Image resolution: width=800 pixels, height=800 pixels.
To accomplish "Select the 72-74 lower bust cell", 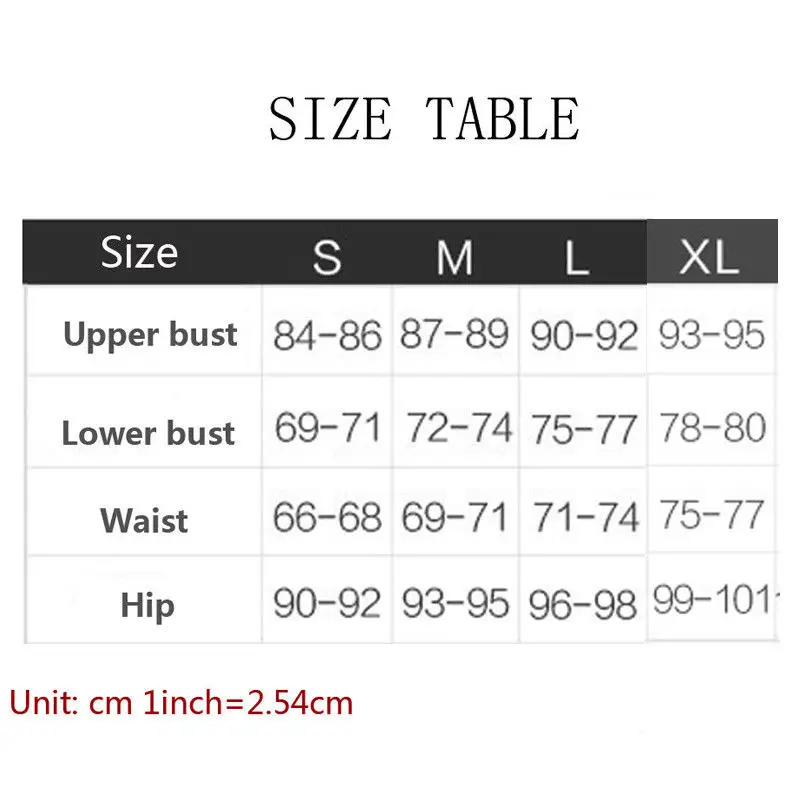I will 459,428.
